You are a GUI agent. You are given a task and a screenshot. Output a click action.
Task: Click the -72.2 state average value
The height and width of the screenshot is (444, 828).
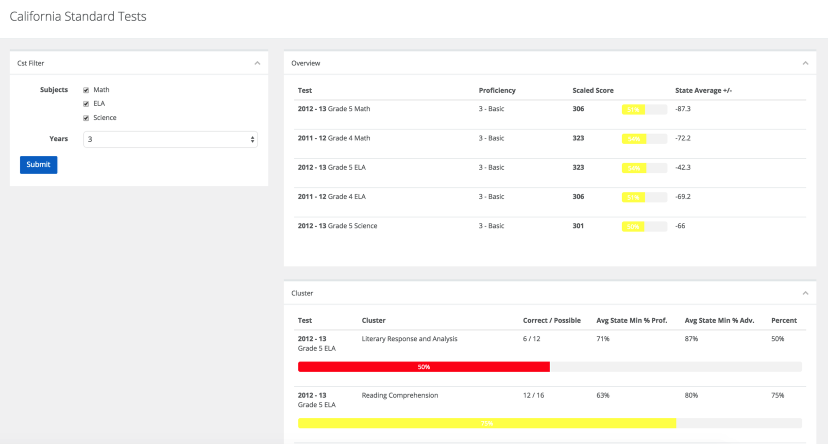[683, 138]
